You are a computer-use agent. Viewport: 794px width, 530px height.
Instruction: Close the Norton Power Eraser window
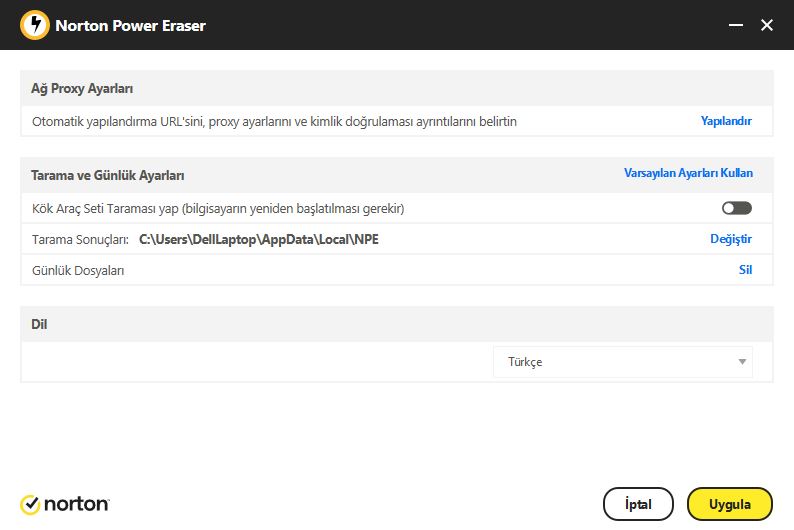coord(767,25)
